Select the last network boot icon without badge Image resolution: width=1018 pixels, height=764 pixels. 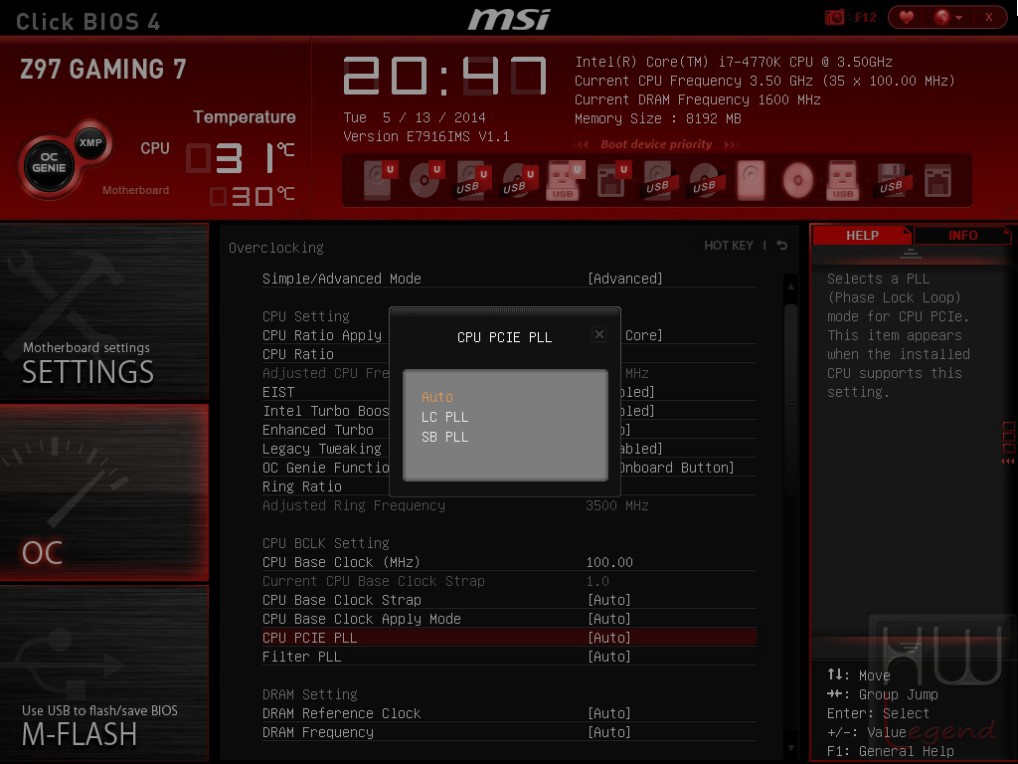click(x=938, y=181)
